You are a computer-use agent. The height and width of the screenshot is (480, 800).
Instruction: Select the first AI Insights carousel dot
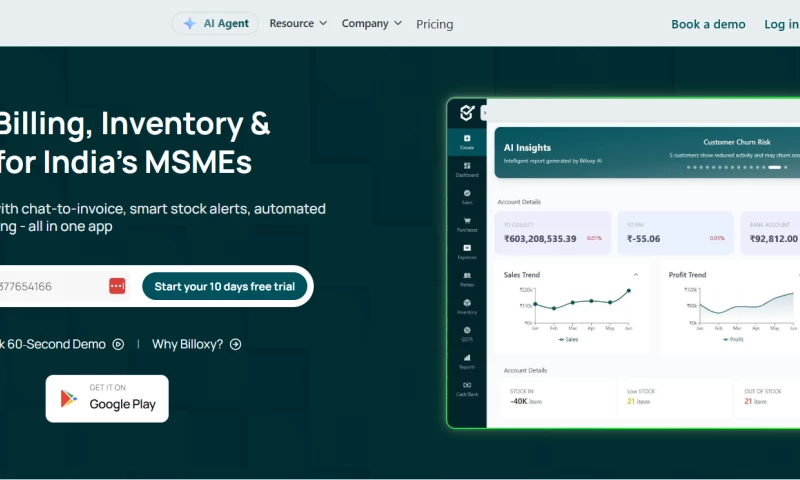tap(688, 167)
